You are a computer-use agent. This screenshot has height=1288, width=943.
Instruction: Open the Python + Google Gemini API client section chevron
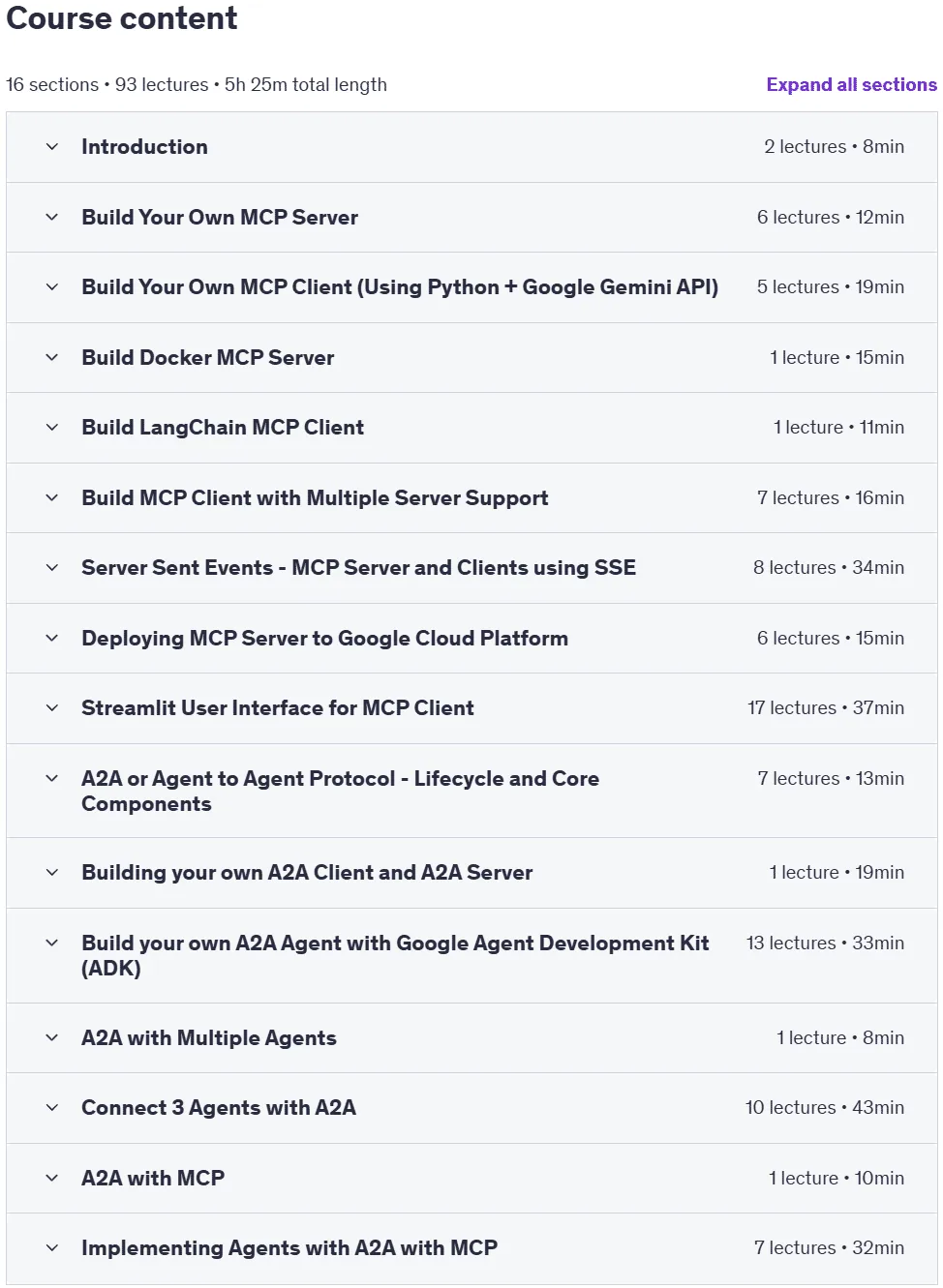52,287
